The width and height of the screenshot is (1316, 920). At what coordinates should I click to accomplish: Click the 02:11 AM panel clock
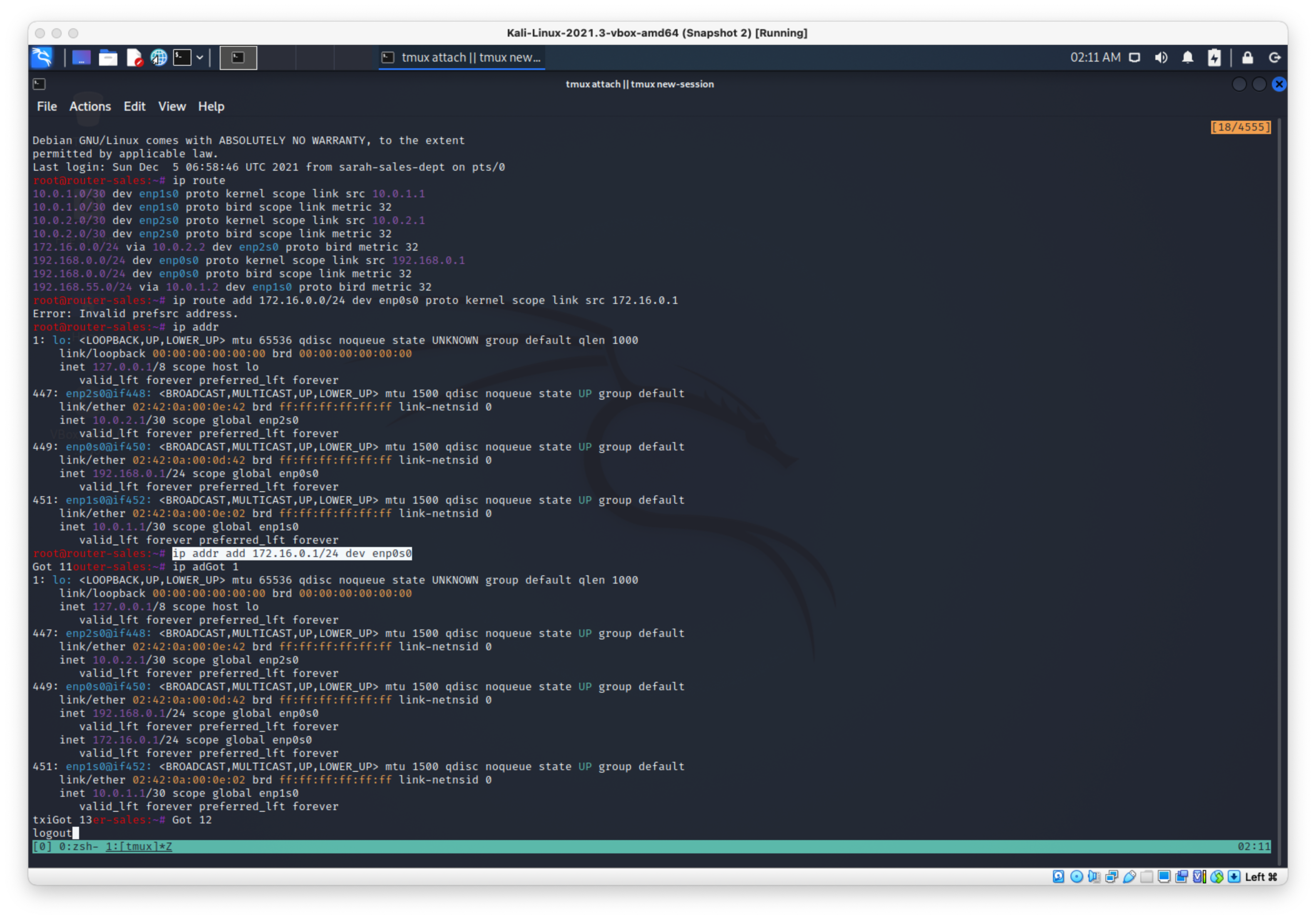pyautogui.click(x=1095, y=57)
